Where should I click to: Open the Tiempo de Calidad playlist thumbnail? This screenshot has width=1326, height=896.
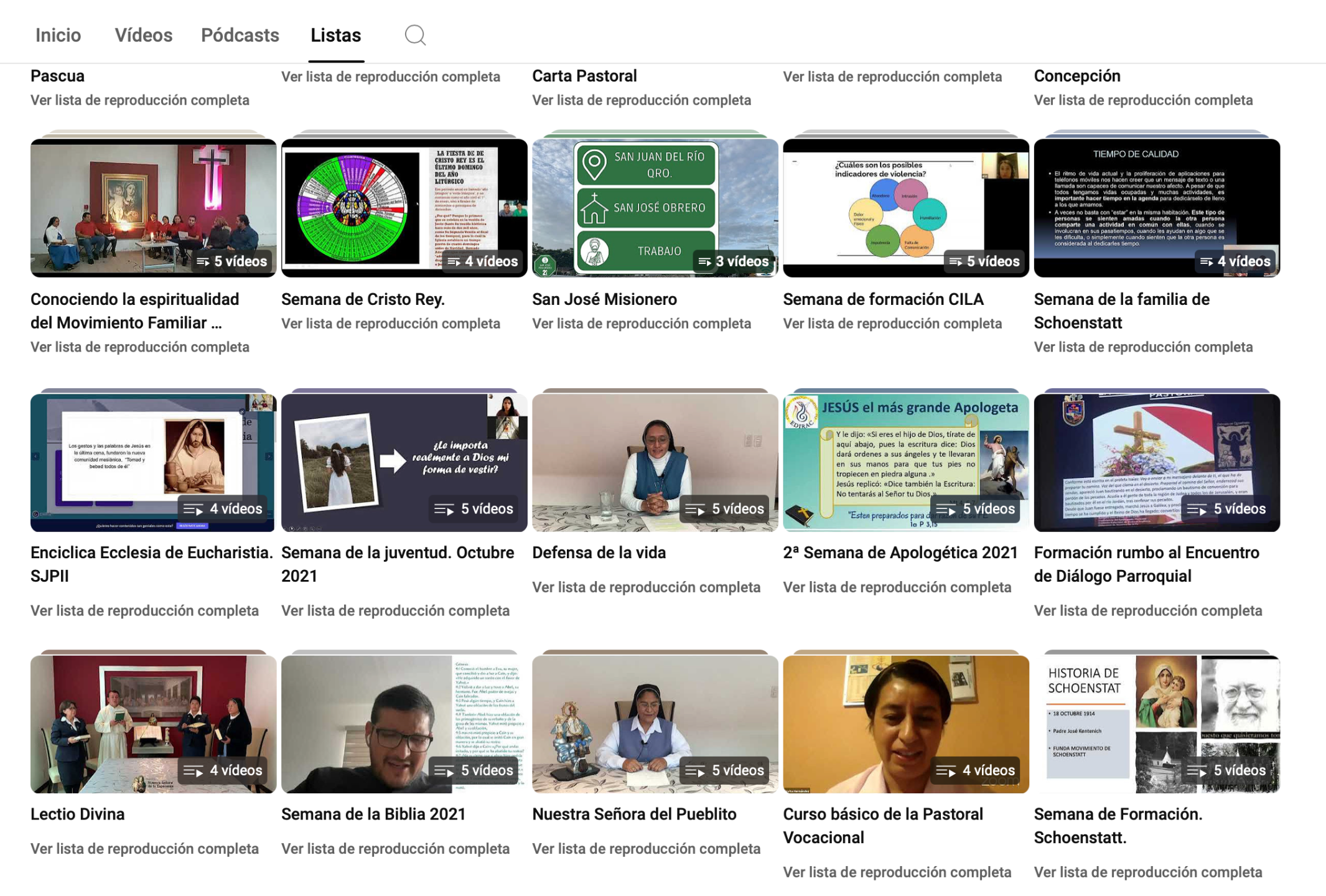tap(1156, 207)
